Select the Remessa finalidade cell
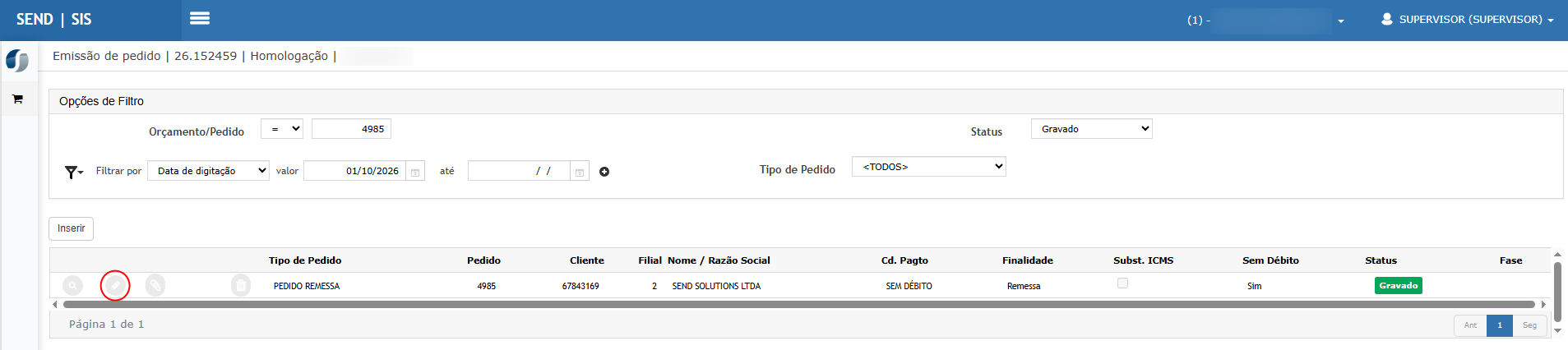Screen dimensions: 1568x350 pos(1024,286)
